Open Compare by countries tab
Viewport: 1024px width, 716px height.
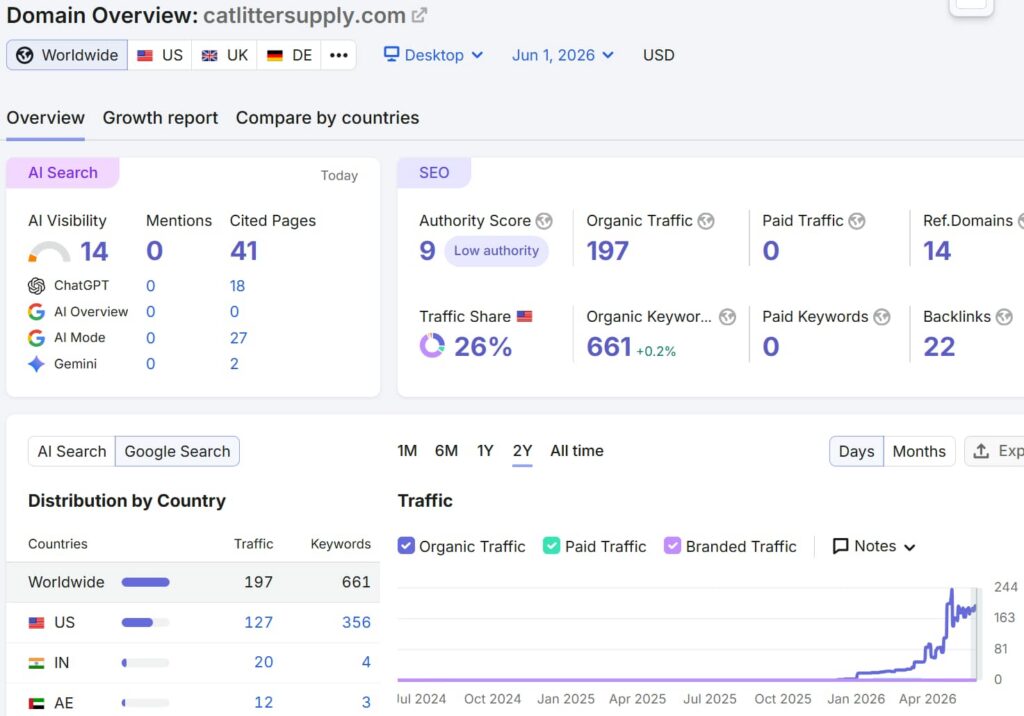point(327,118)
